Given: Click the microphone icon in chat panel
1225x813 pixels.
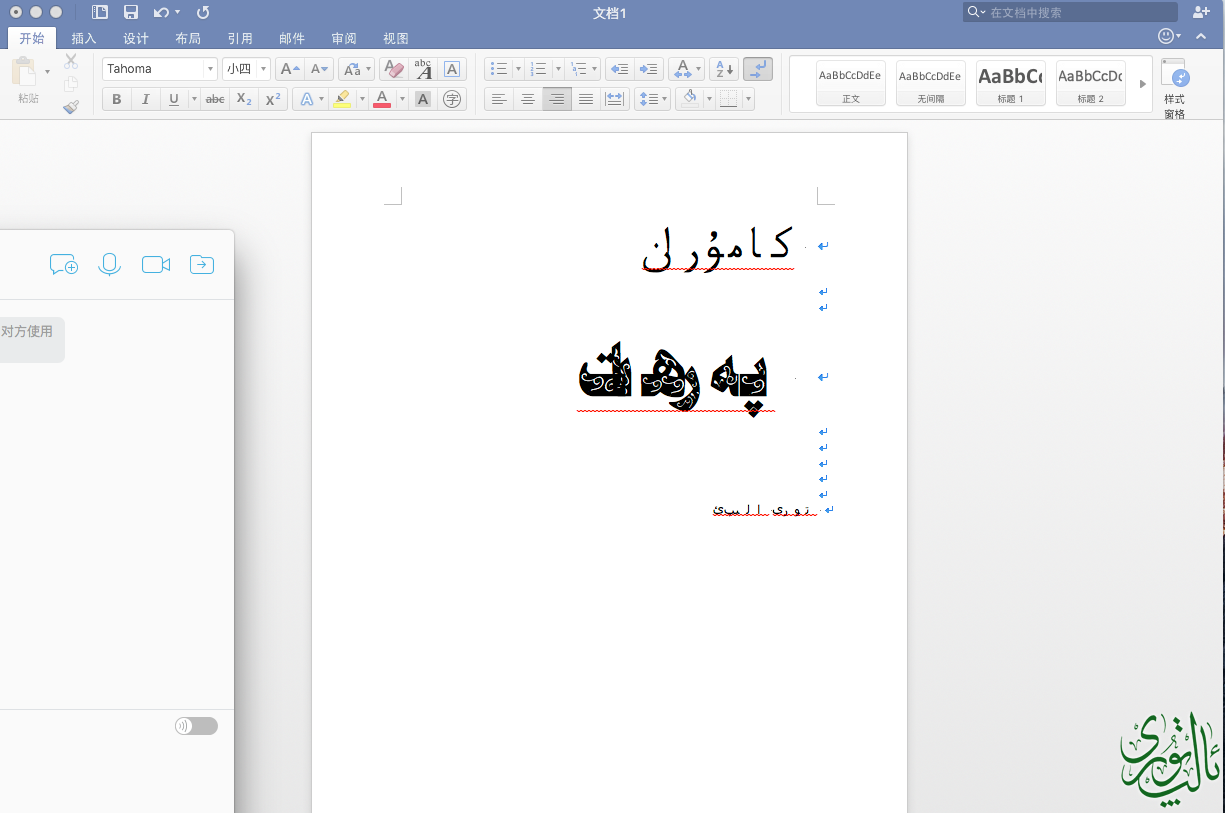Looking at the screenshot, I should coord(110,265).
